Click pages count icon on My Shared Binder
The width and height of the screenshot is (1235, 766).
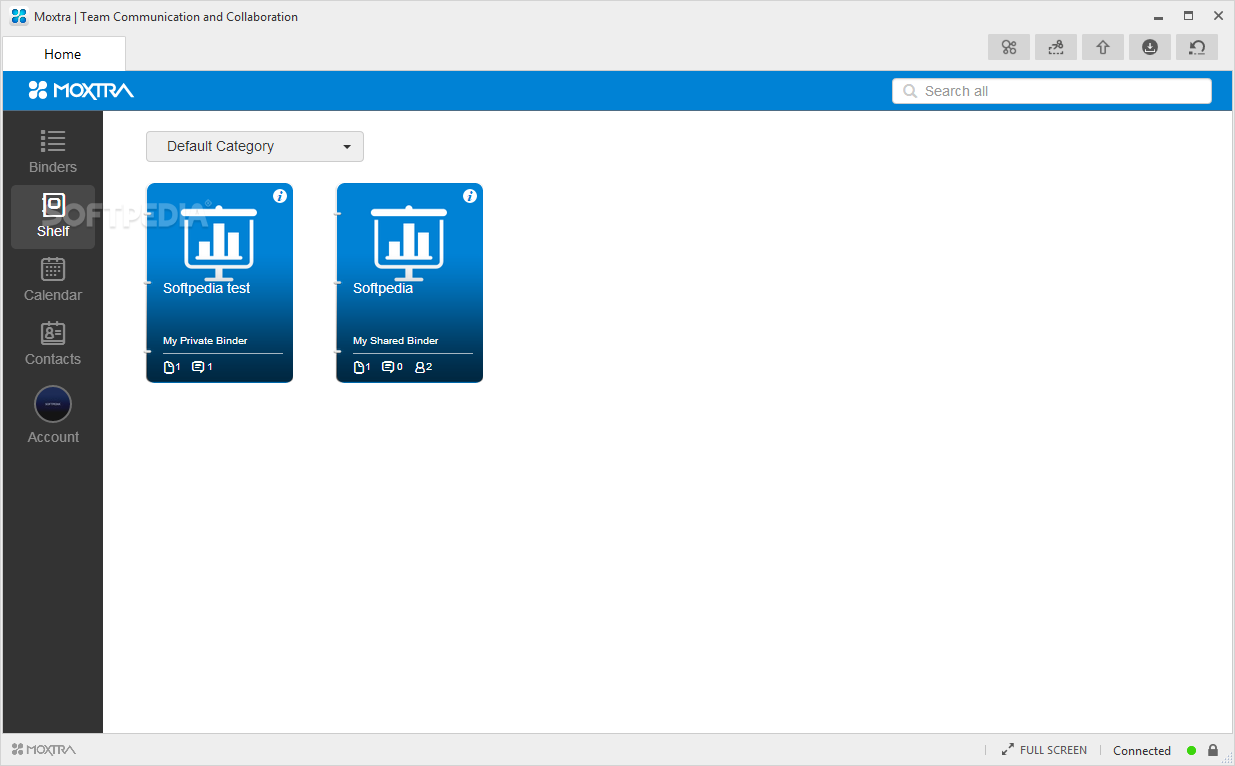[x=361, y=367]
